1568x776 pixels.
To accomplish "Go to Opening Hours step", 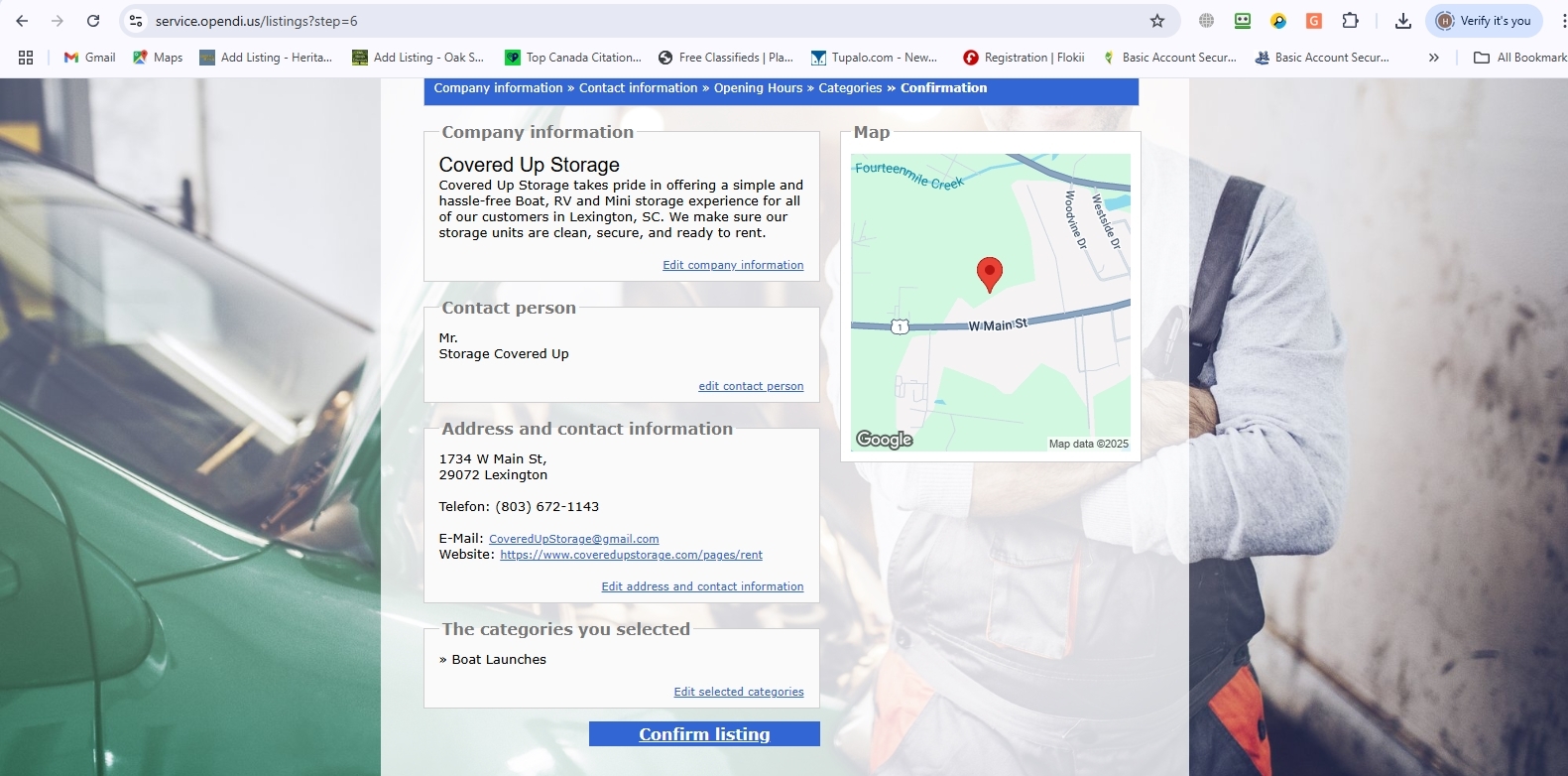I will point(758,88).
